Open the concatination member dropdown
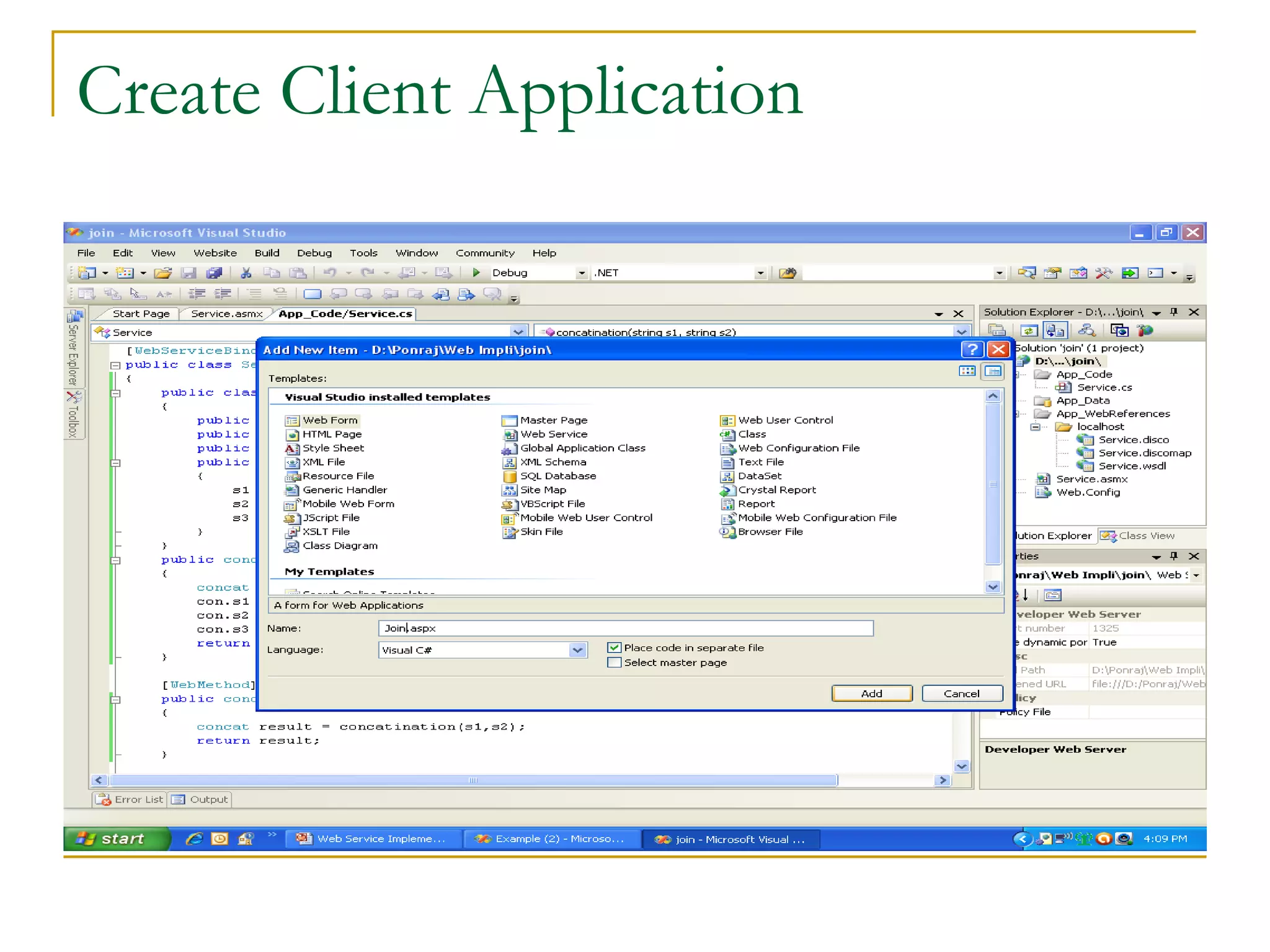This screenshot has width=1270, height=952. 961,332
